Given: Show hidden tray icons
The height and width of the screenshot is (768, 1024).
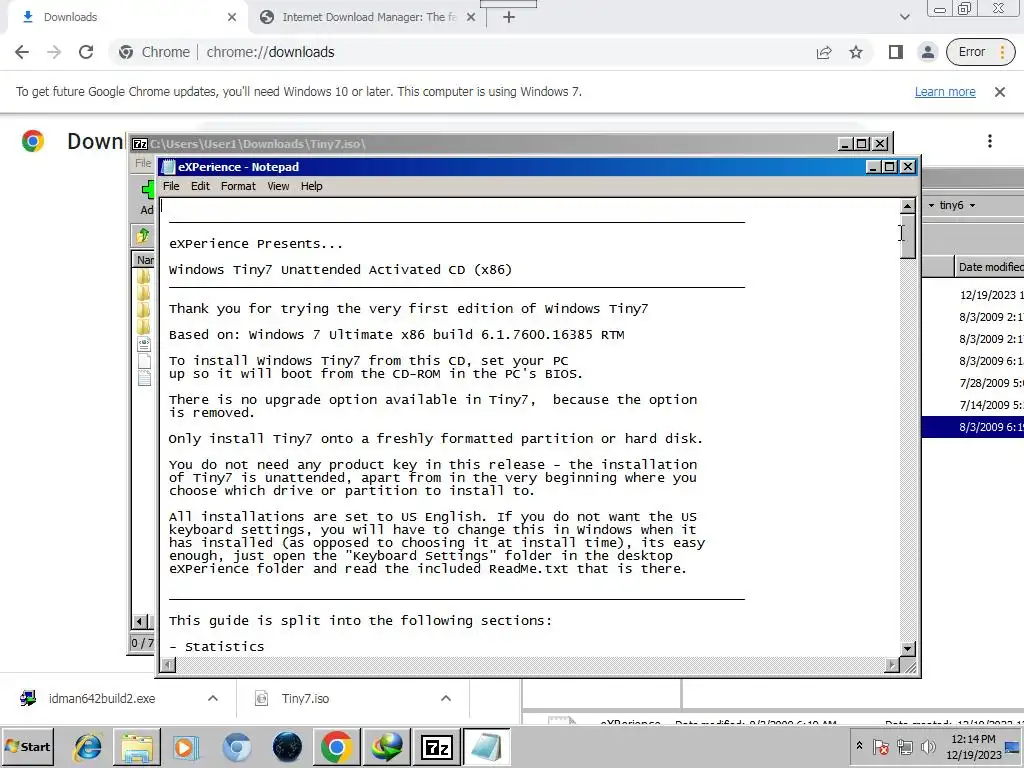Looking at the screenshot, I should 859,746.
